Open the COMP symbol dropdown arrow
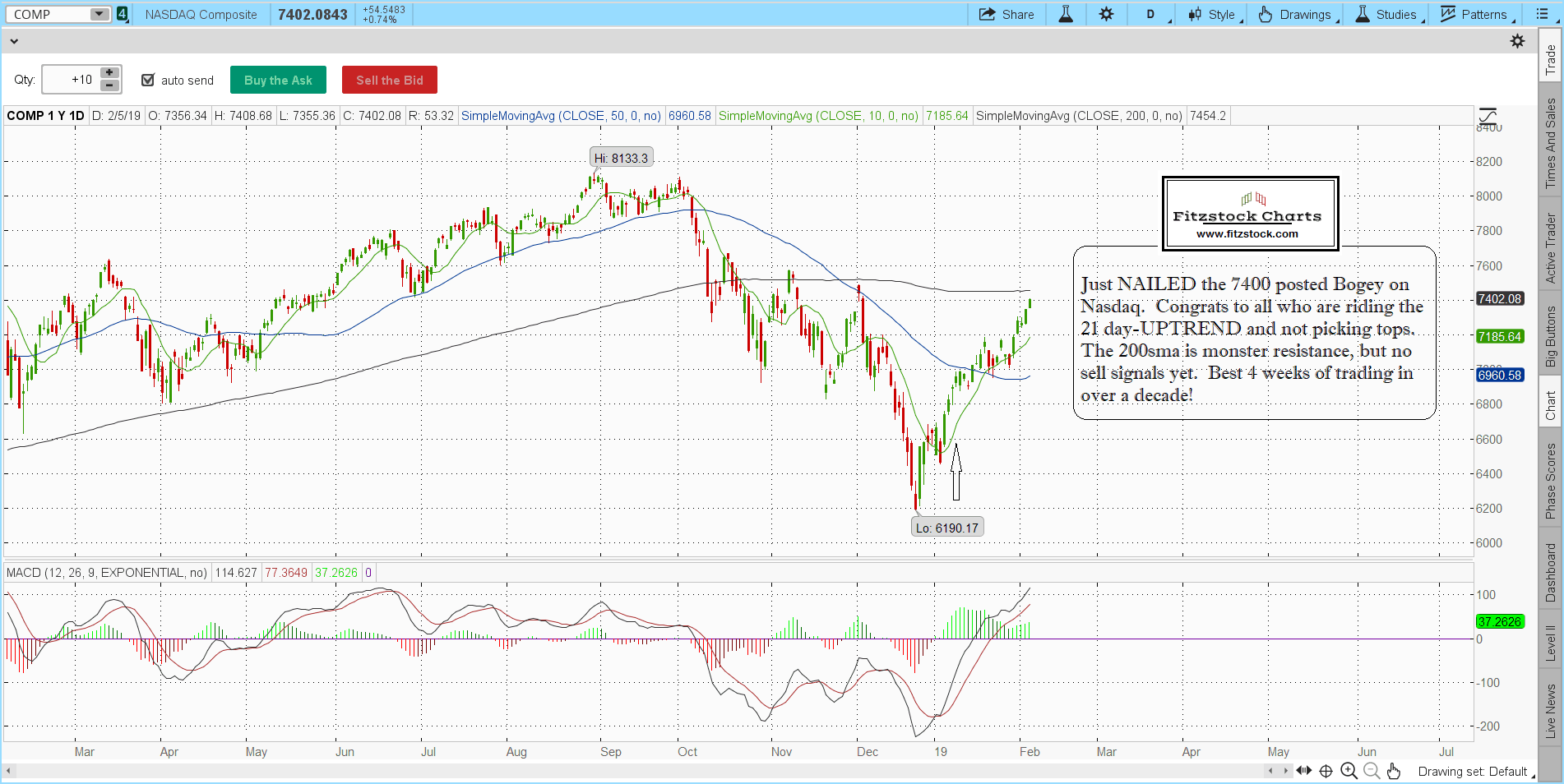This screenshot has width=1564, height=784. click(99, 14)
